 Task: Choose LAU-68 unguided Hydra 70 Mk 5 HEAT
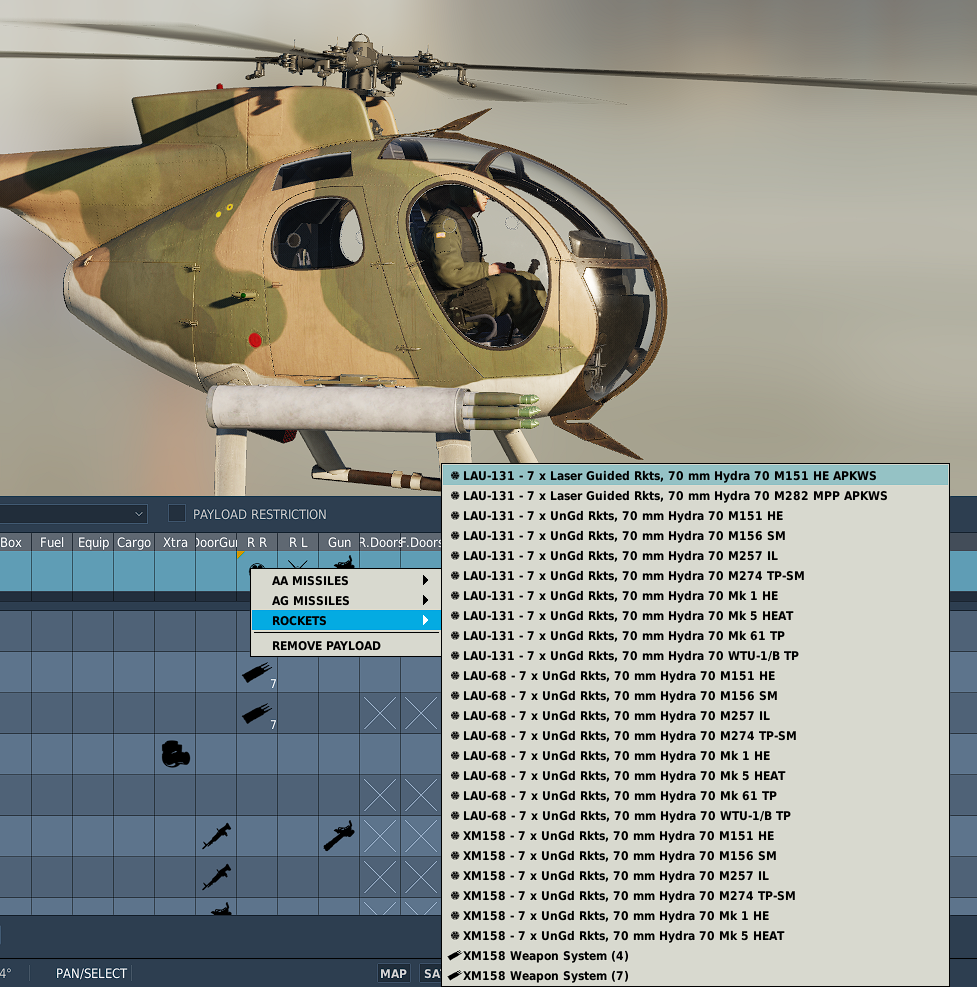(x=623, y=776)
